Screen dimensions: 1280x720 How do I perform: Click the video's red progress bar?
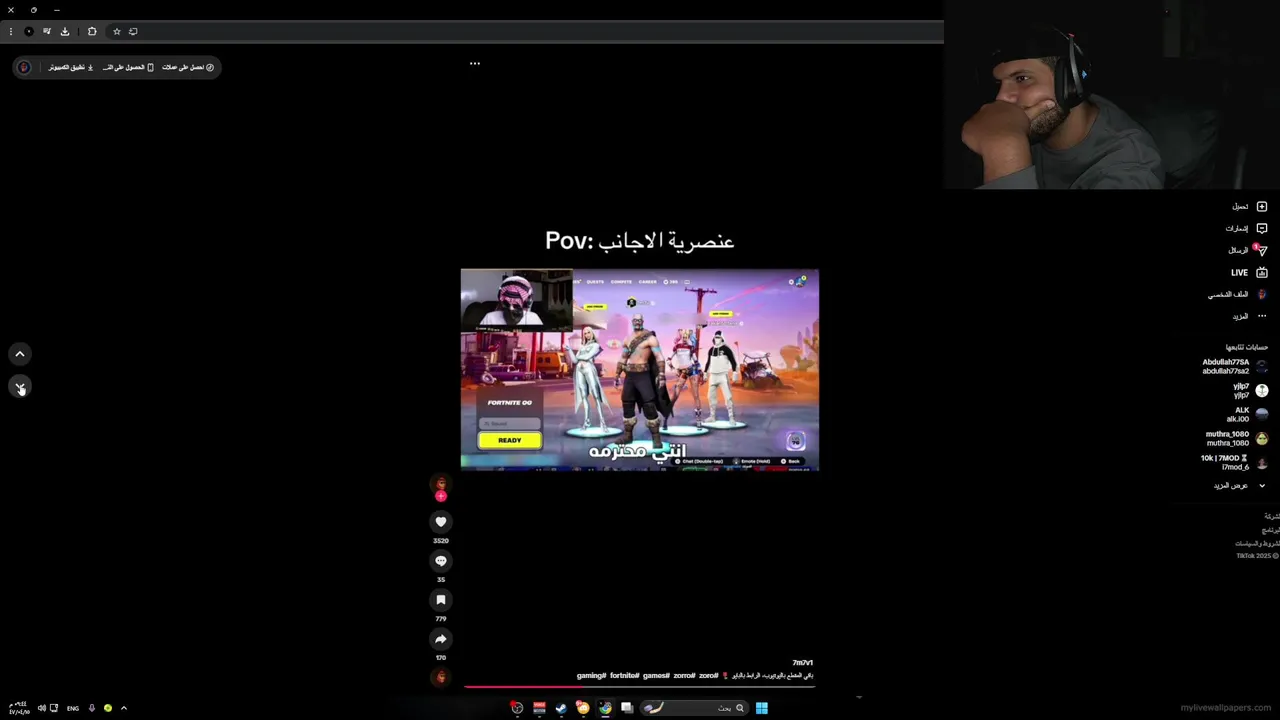coord(640,686)
